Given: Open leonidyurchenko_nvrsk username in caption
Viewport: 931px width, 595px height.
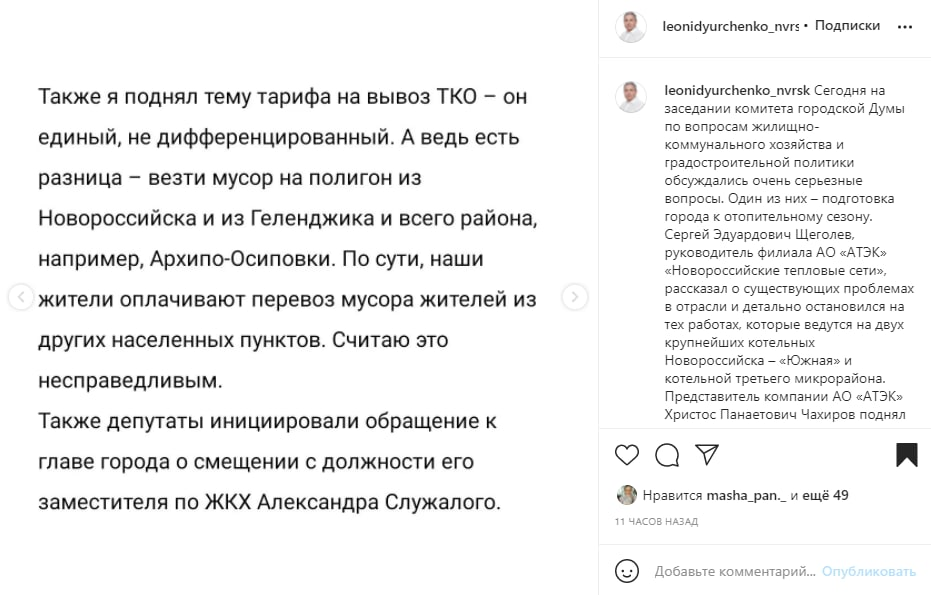Looking at the screenshot, I should point(737,90).
